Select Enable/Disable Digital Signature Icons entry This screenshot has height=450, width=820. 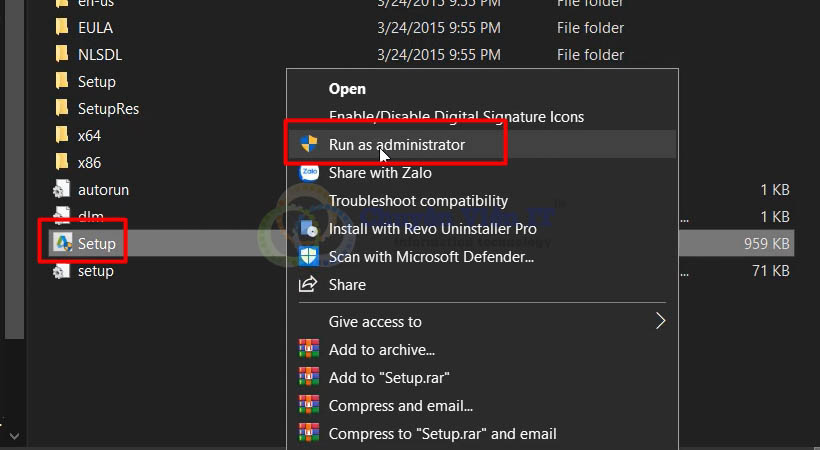click(456, 117)
